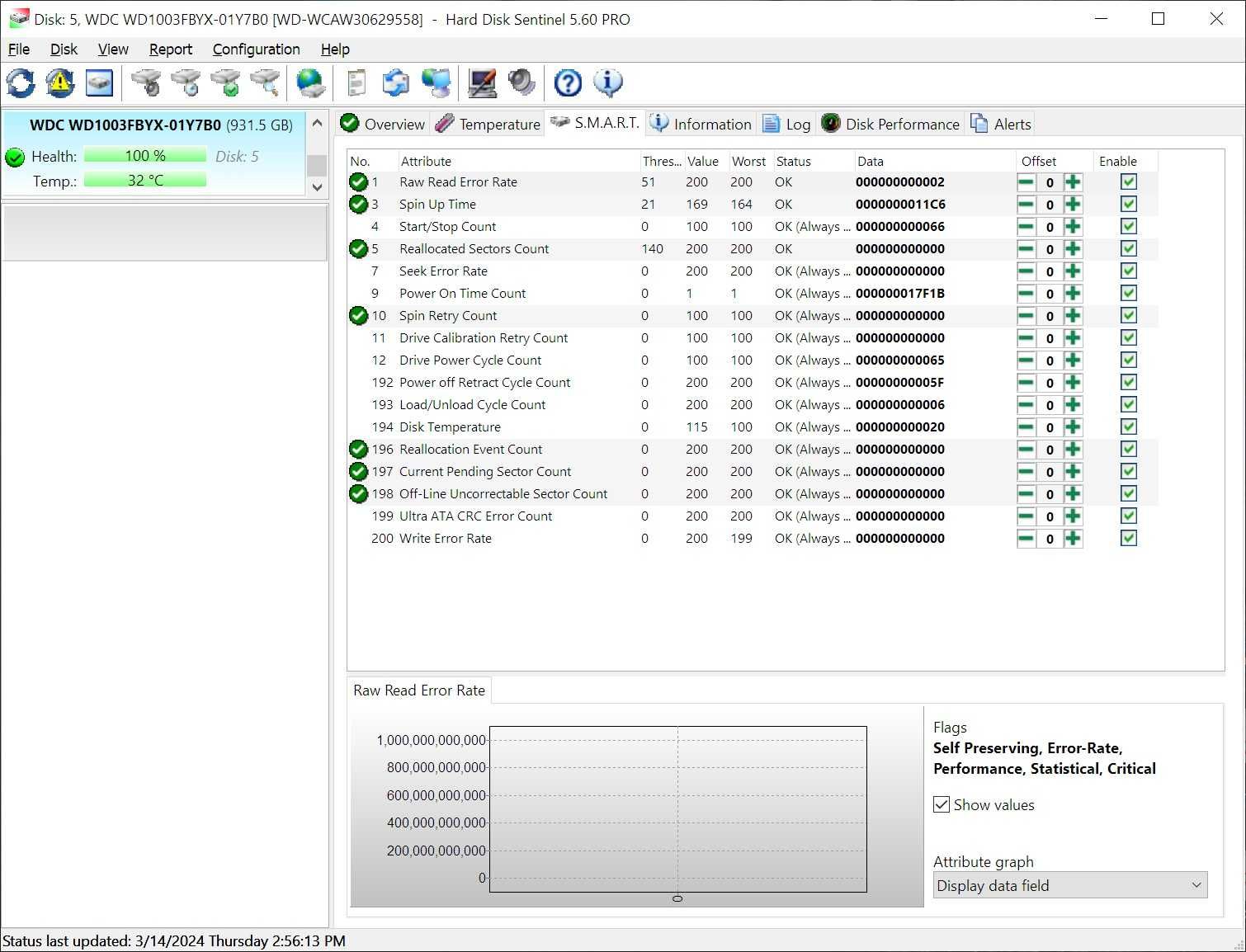Screen dimensions: 1246x952
Task: Switch to the Information tab
Action: 701,124
